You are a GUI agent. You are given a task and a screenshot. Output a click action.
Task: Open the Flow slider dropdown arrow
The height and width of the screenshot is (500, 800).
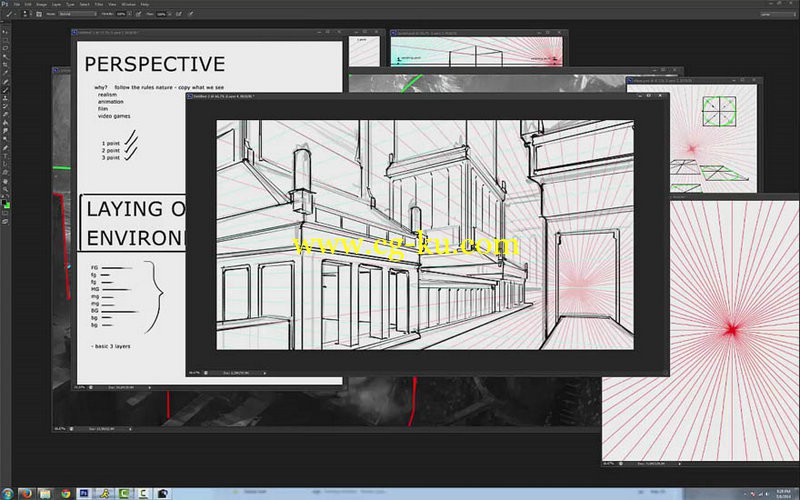pos(169,14)
